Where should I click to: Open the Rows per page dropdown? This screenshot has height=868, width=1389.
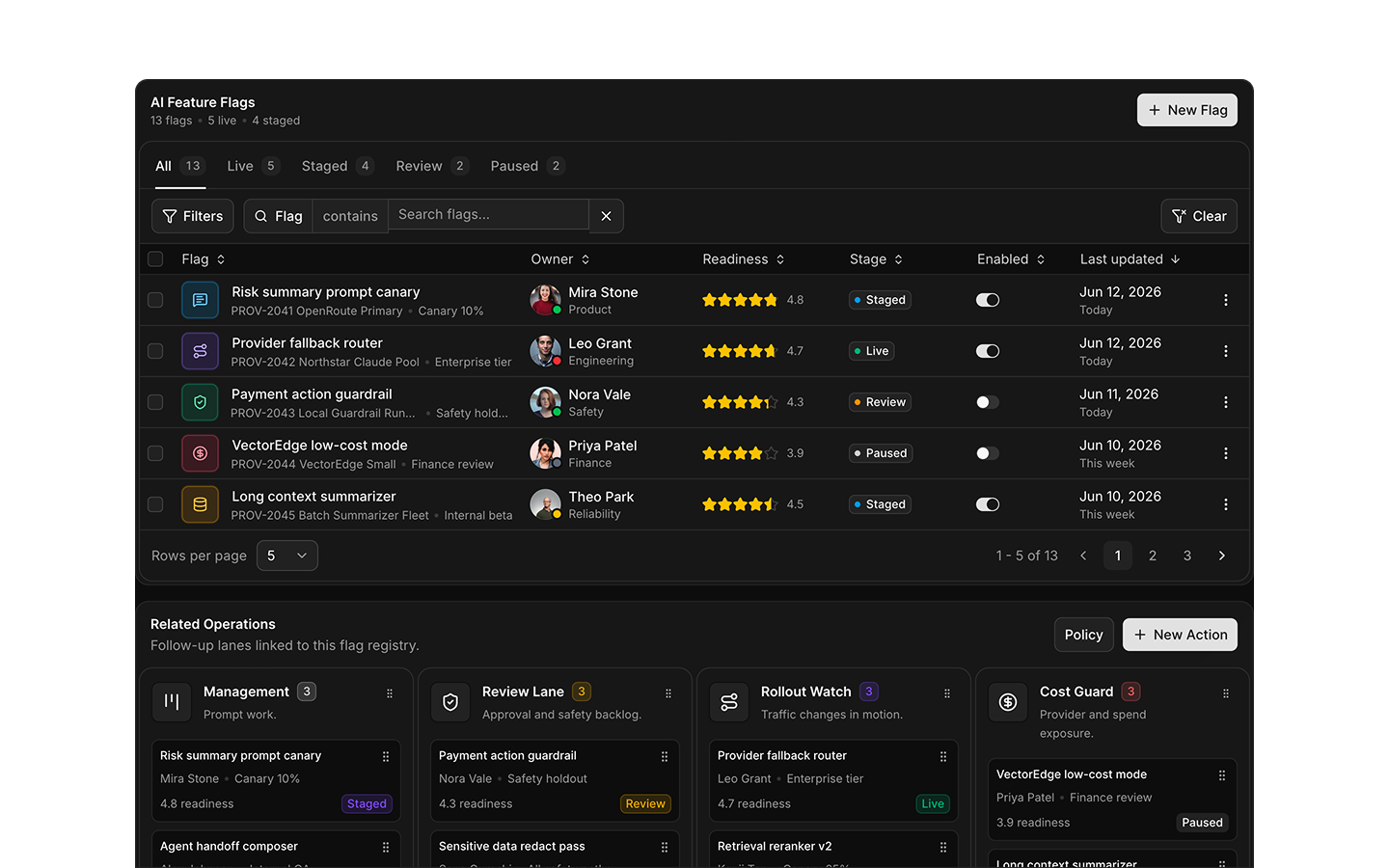(287, 556)
